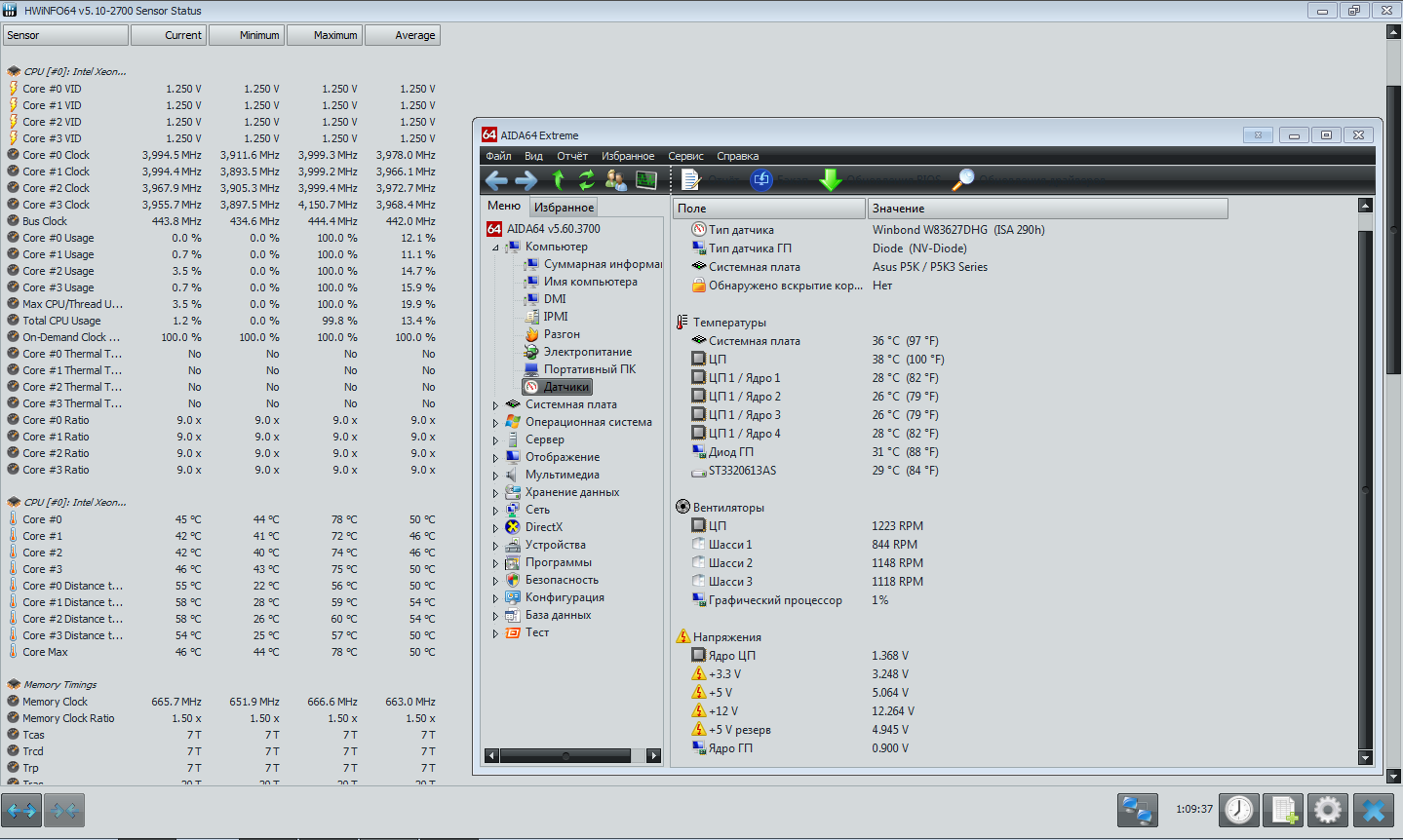Open the Файл menu in AIDA64

(x=498, y=156)
